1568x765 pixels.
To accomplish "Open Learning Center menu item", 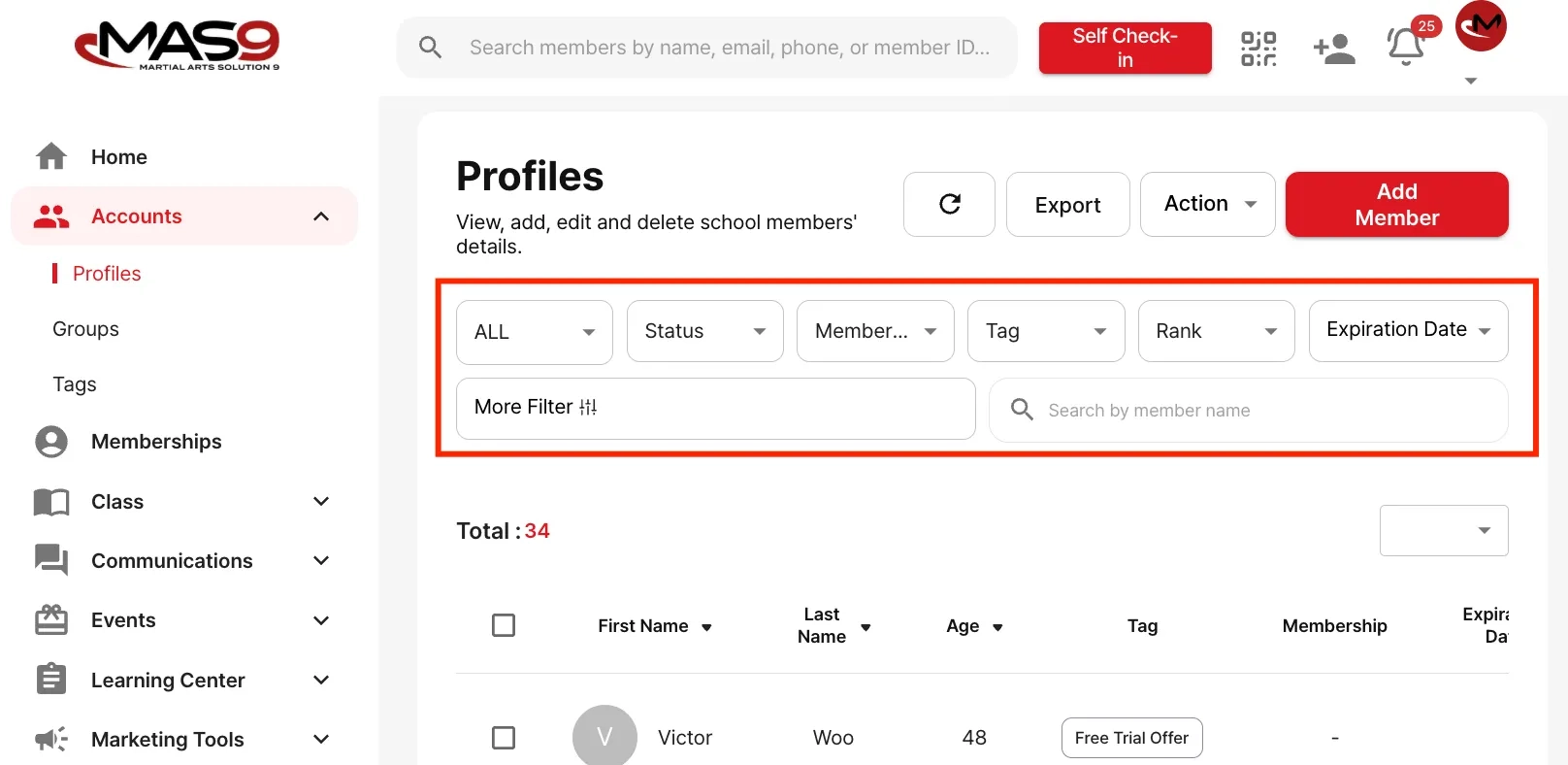I will (168, 681).
